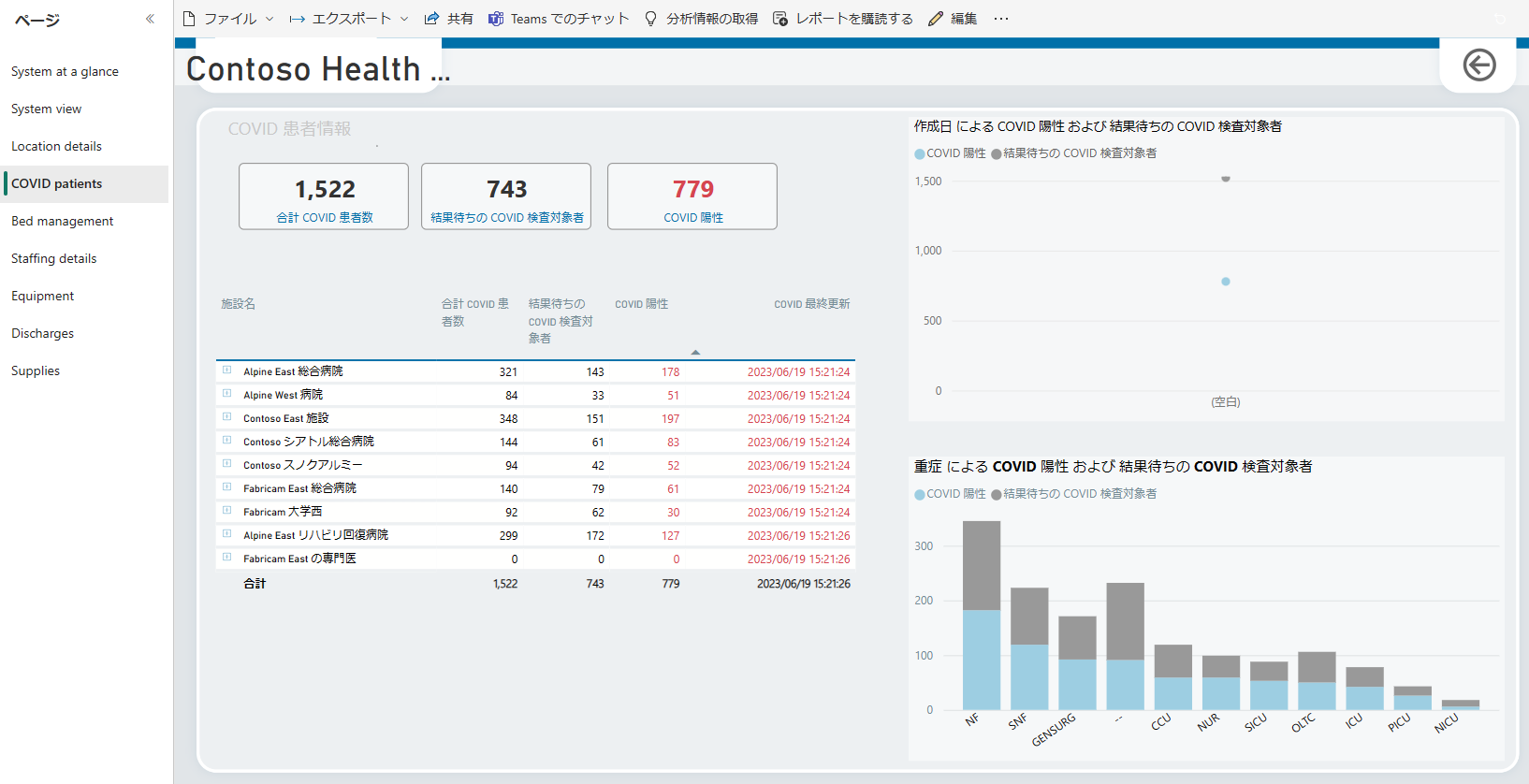The height and width of the screenshot is (784, 1529).
Task: Select the CCU bar
Action: pyautogui.click(x=1172, y=677)
